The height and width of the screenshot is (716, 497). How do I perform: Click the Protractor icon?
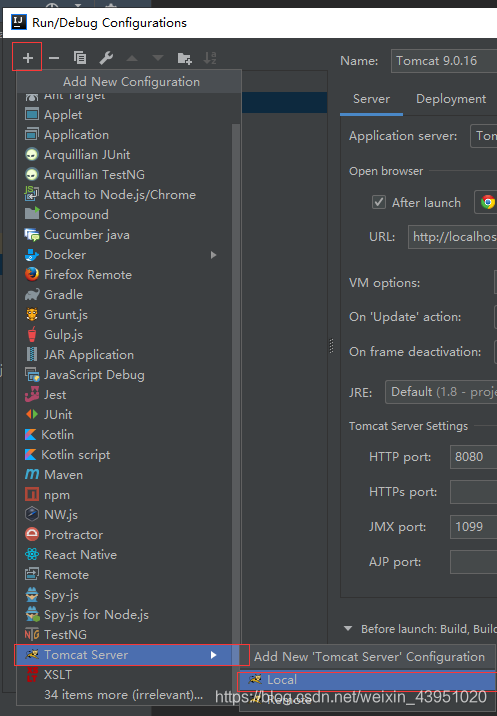32,534
